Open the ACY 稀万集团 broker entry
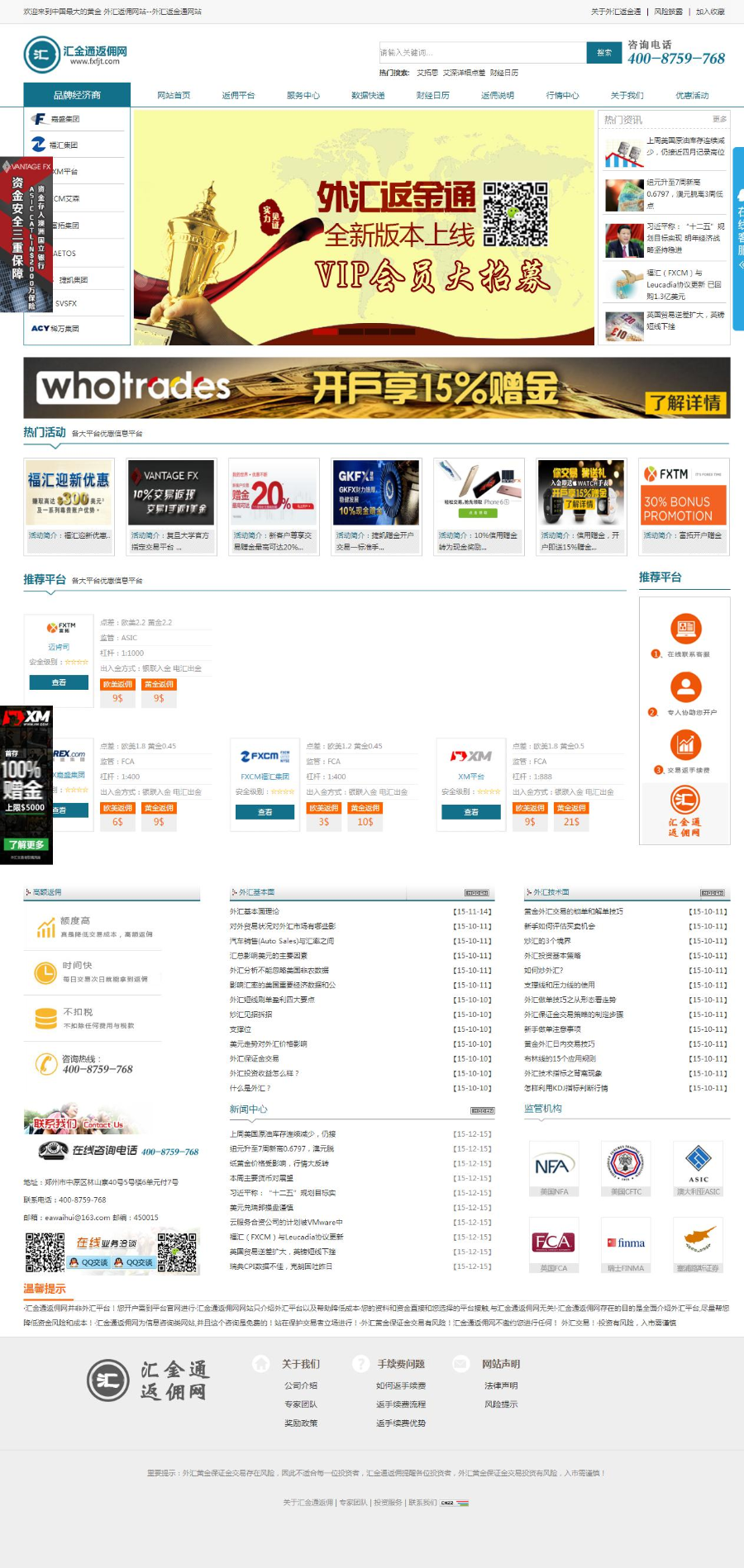Screen dimensions: 744x1568 tap(55, 328)
